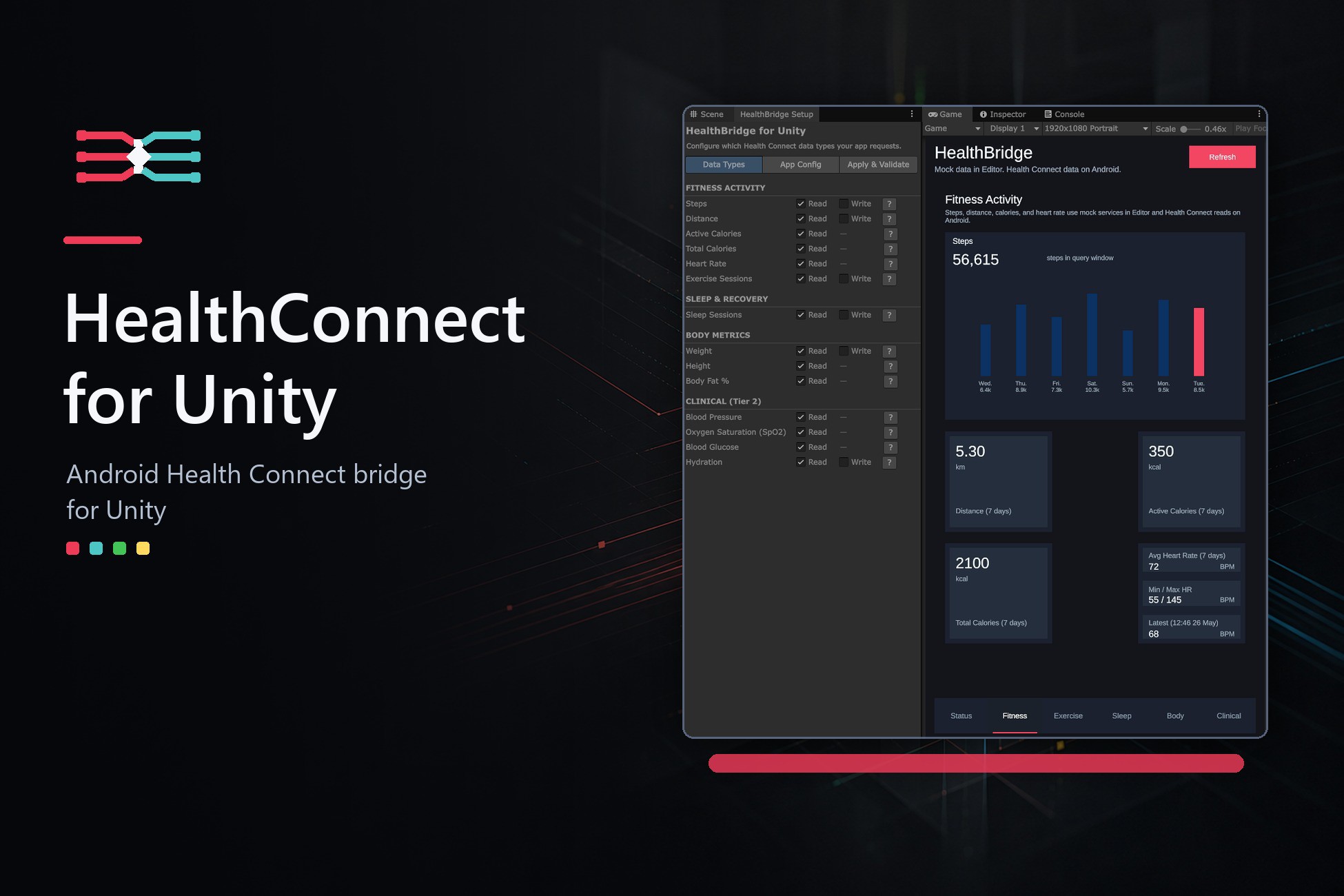The height and width of the screenshot is (896, 1344).
Task: Click the highlighted Tue. steps bar
Action: (x=1199, y=342)
